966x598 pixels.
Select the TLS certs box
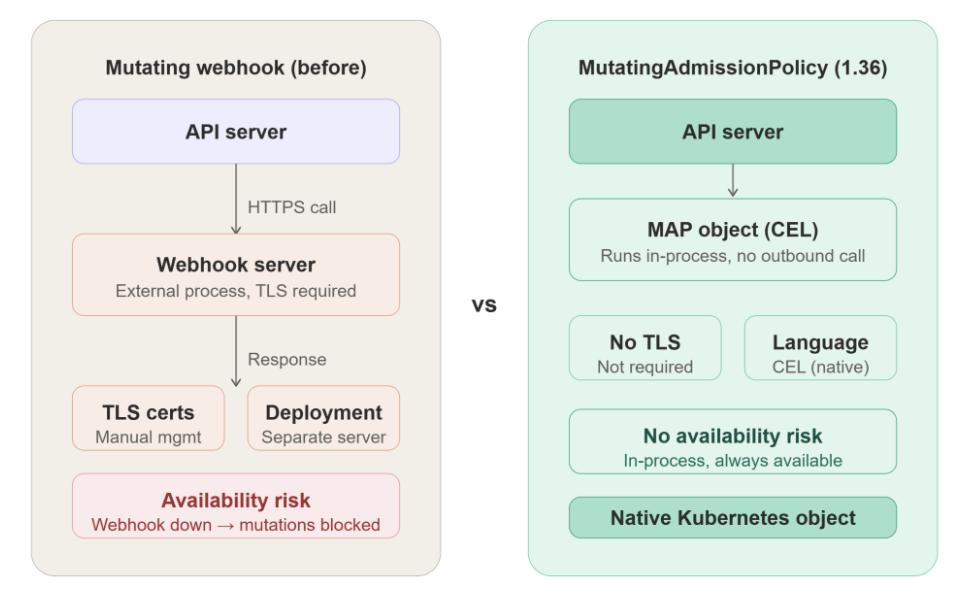148,418
